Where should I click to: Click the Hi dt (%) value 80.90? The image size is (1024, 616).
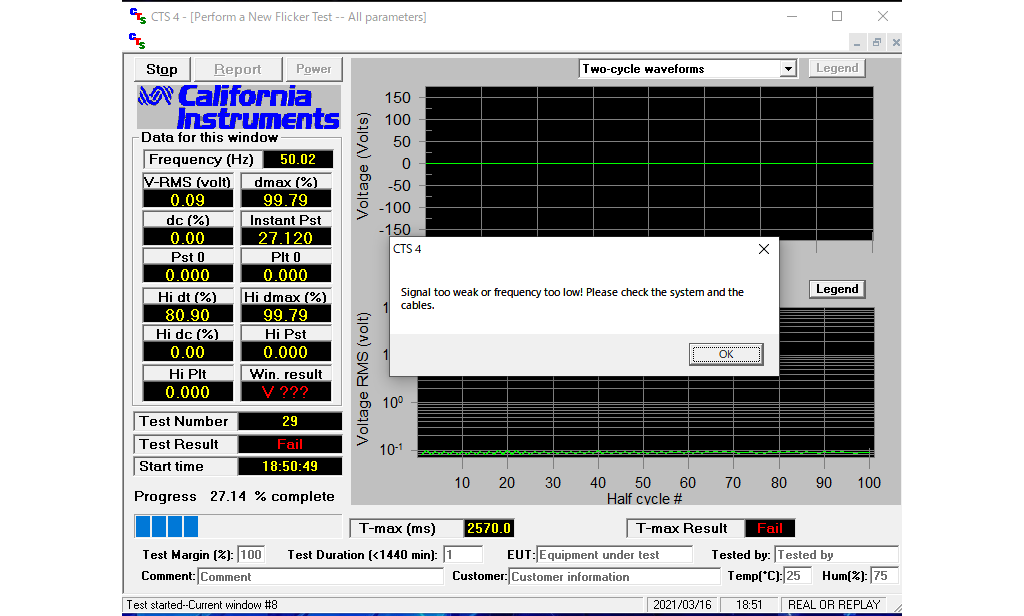(x=188, y=315)
